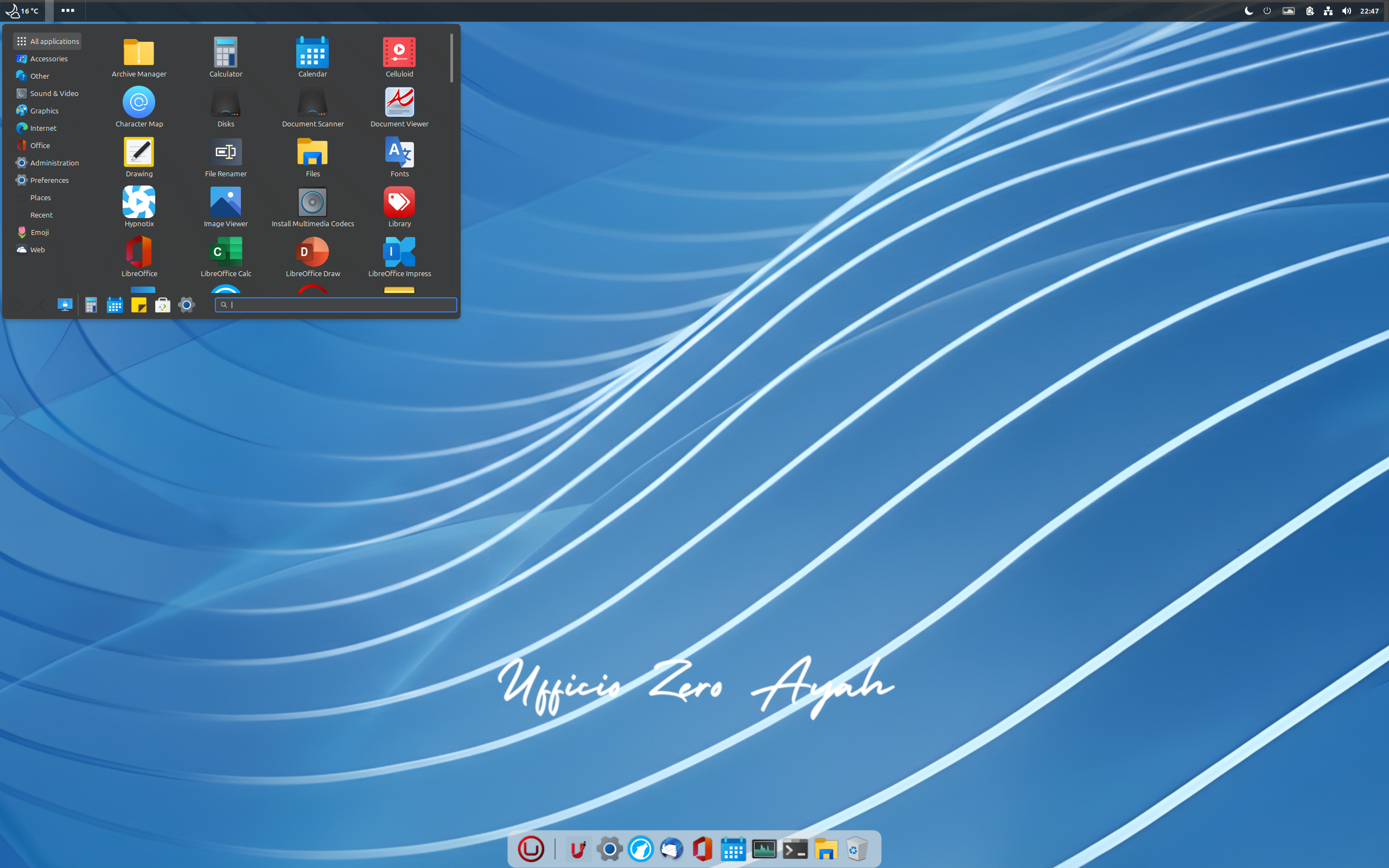
Task: Open the volume control in the panel
Action: click(1347, 11)
